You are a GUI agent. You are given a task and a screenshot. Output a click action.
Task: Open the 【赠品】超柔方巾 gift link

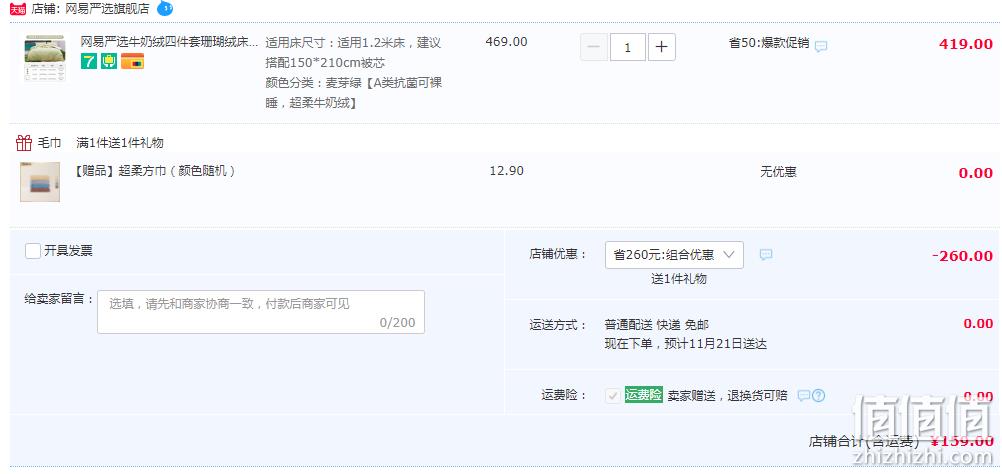click(155, 171)
